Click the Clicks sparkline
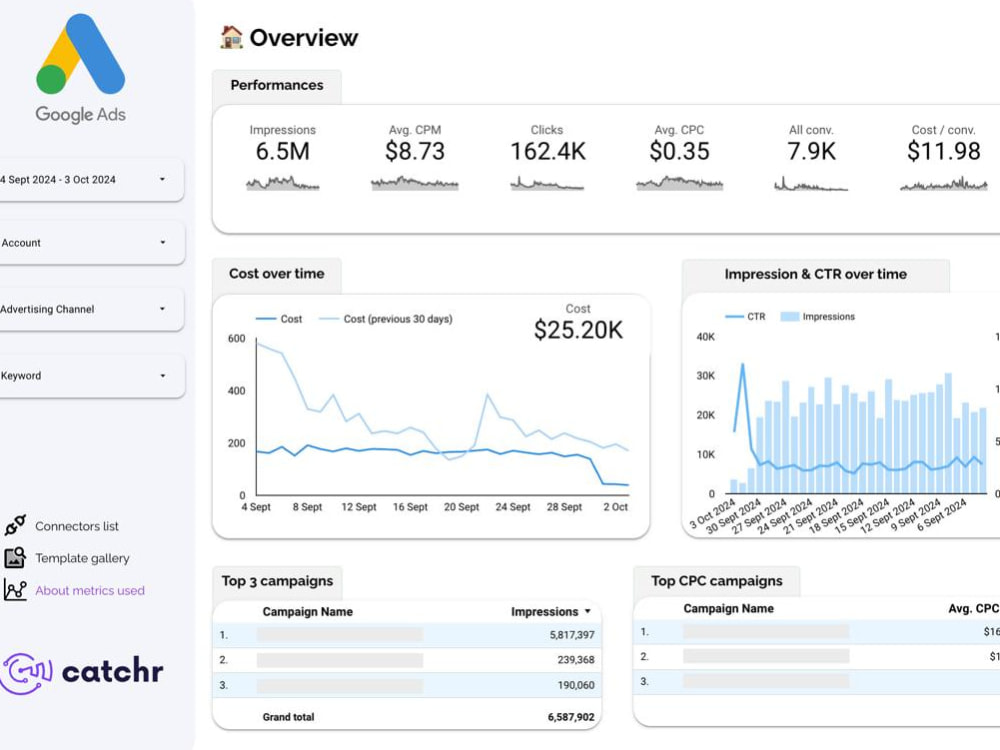1000x750 pixels. click(547, 183)
